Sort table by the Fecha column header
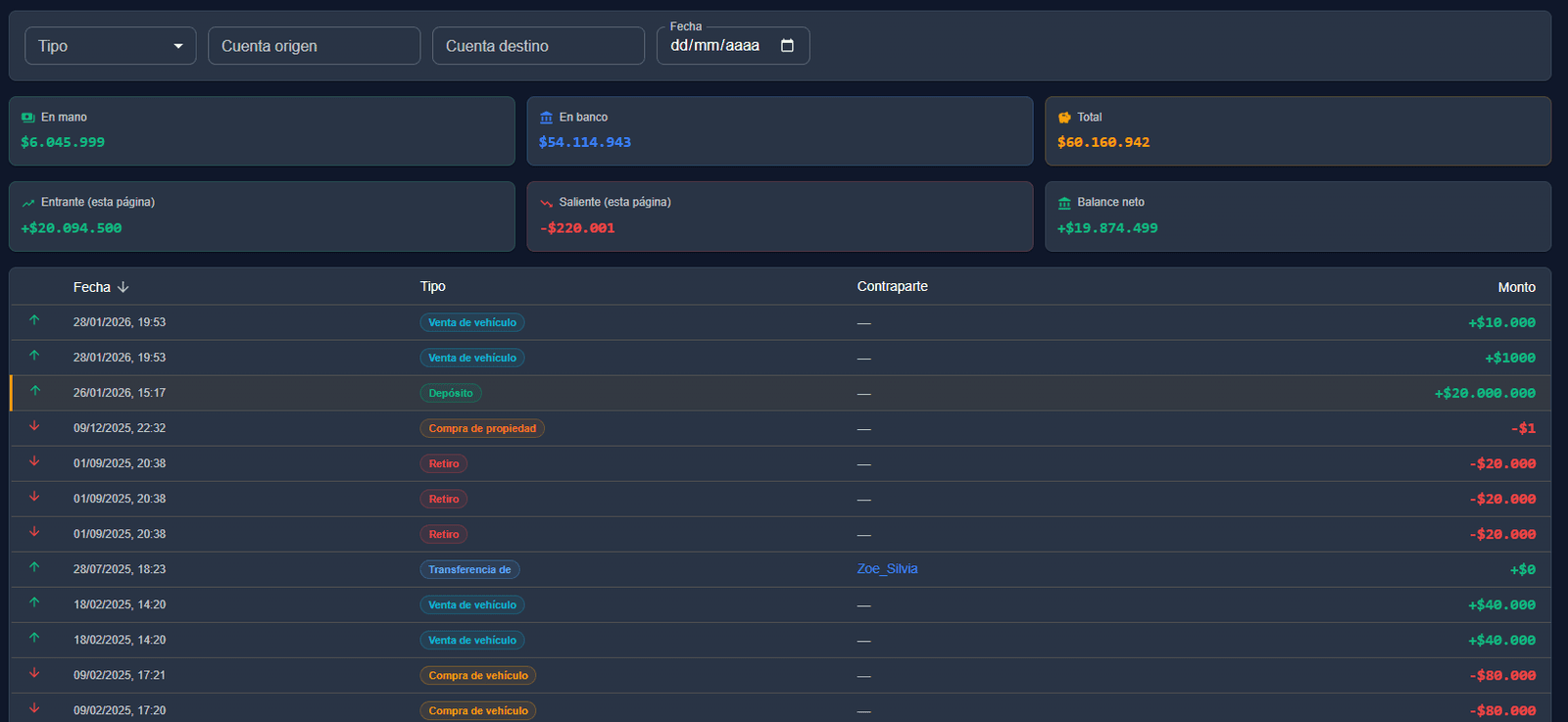Screen dimensions: 1568x722 [92, 287]
